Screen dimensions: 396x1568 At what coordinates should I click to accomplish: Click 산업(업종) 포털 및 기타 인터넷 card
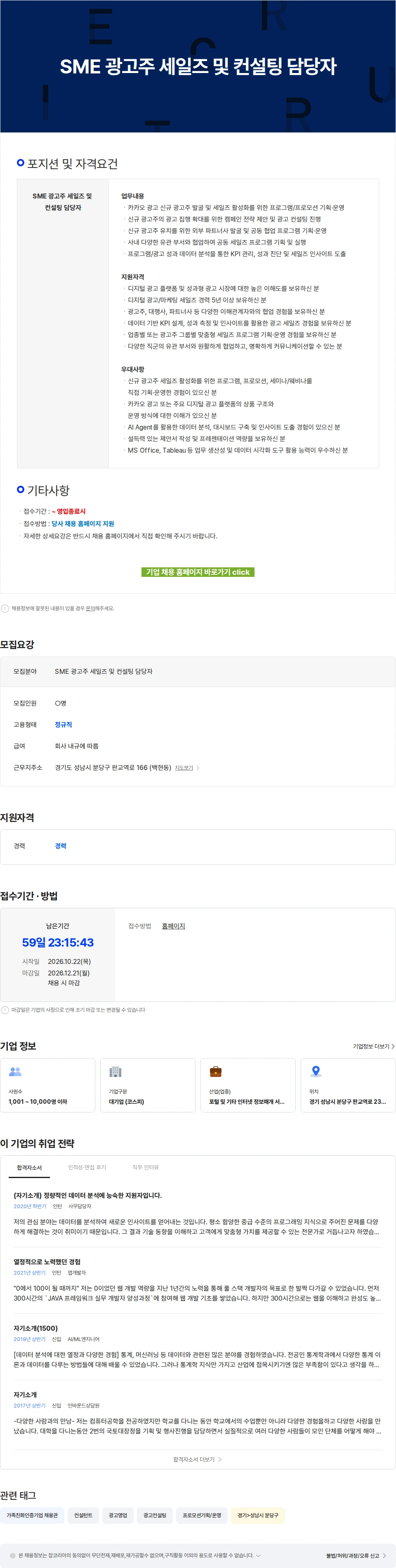tap(248, 1085)
